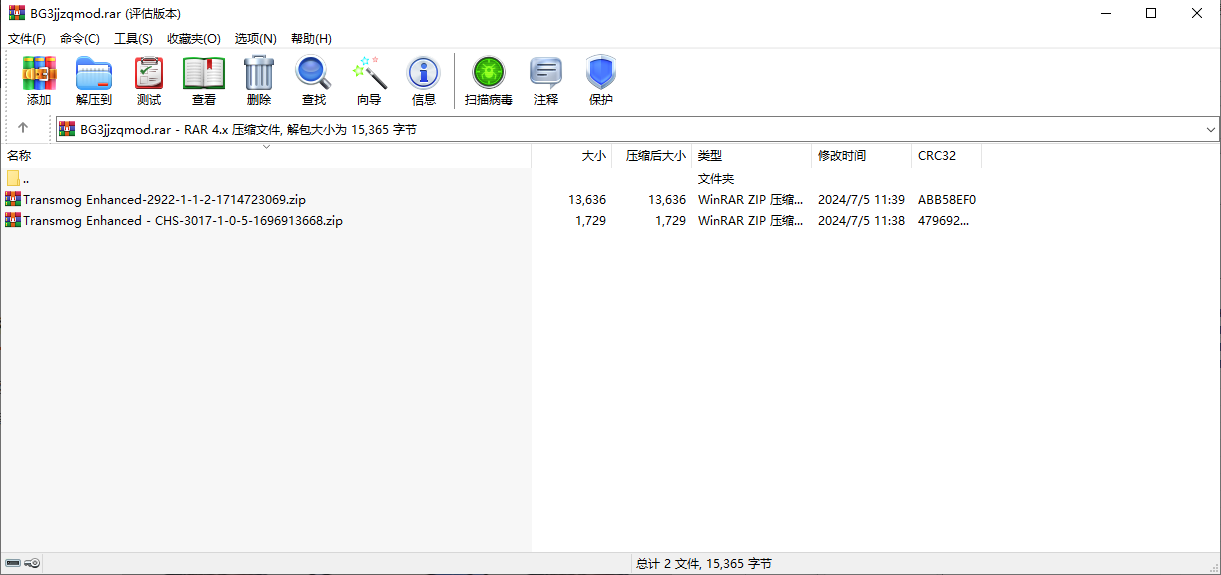
Task: Click the size value 13,636 in 大小 column
Action: pos(587,200)
